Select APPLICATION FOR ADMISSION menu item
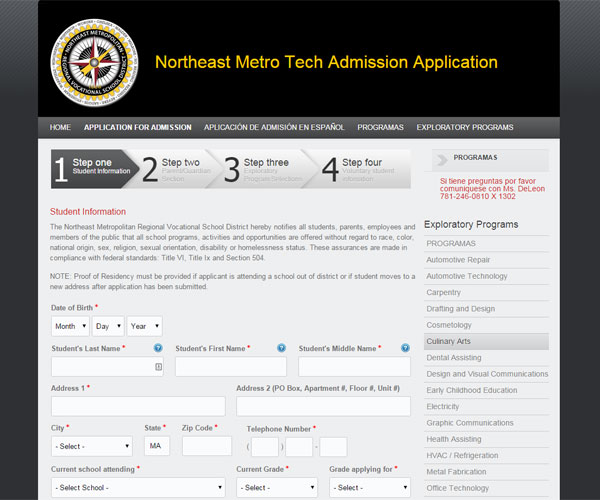 pyautogui.click(x=138, y=127)
